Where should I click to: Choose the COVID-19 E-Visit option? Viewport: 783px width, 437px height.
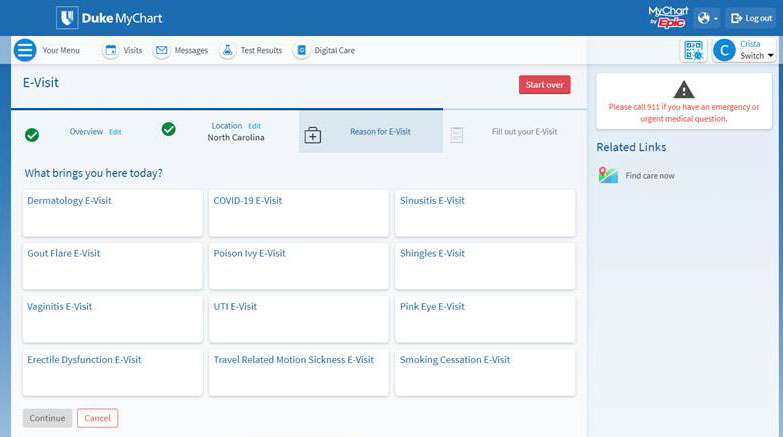click(x=298, y=212)
